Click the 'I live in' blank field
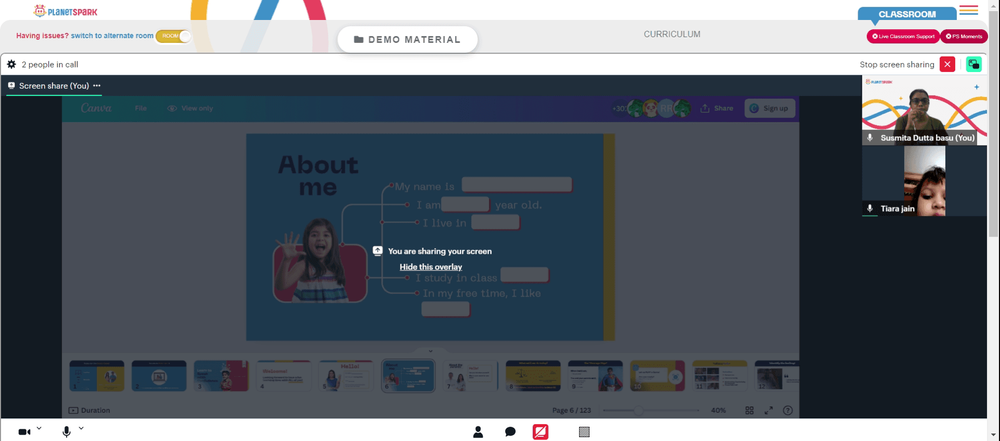This screenshot has width=1000, height=441. point(496,222)
